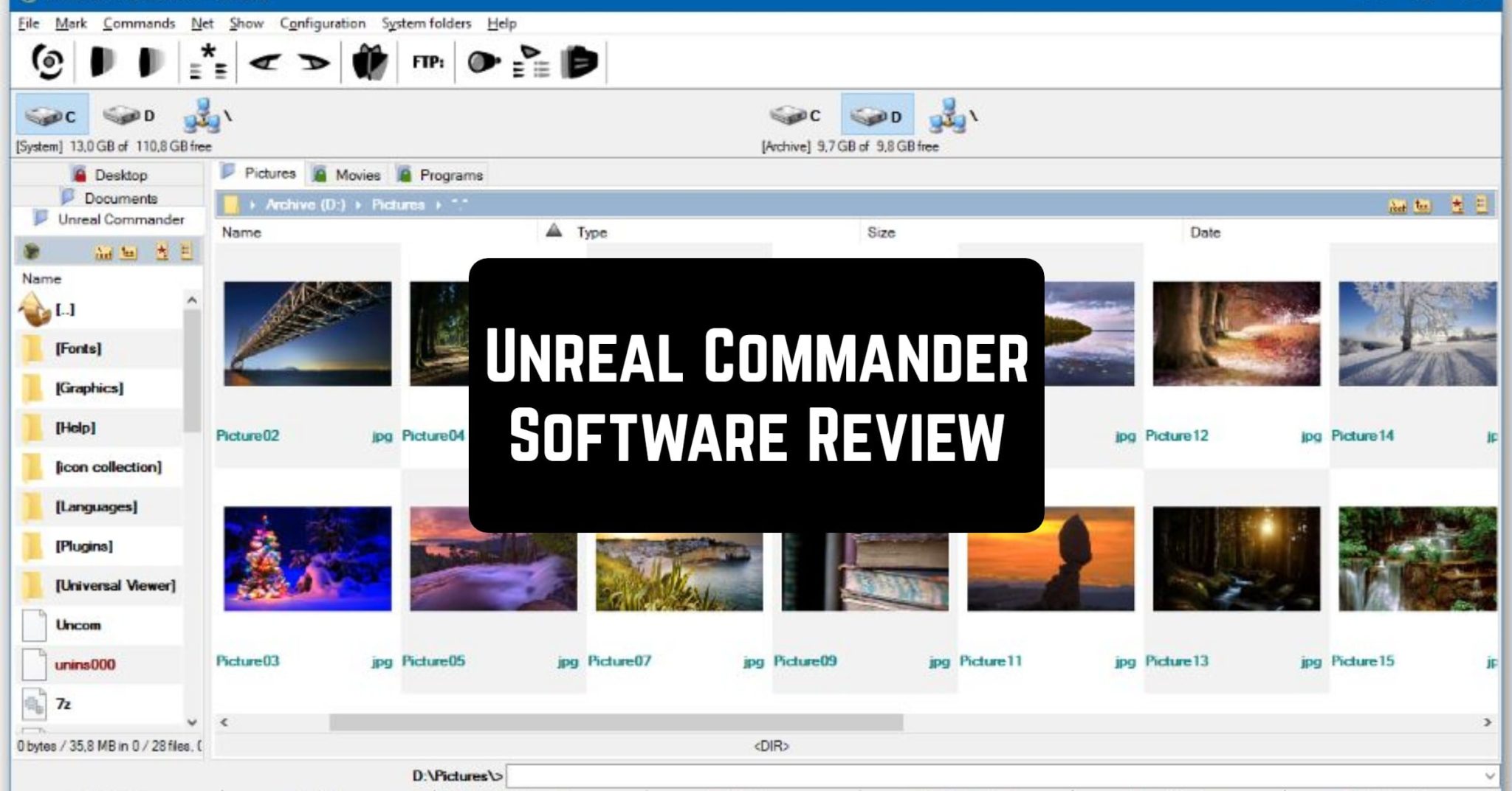Switch to the Programs tab
The height and width of the screenshot is (791, 1512).
pyautogui.click(x=440, y=175)
